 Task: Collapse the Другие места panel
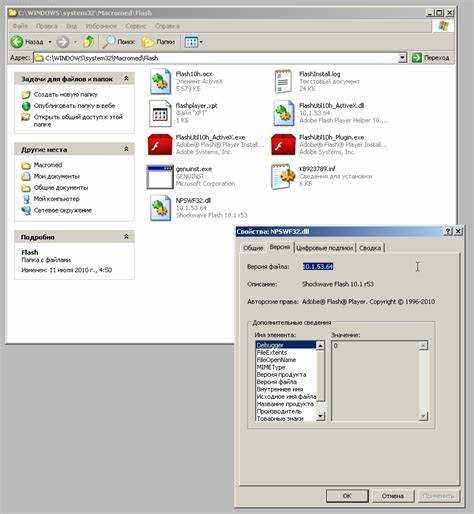[126, 149]
